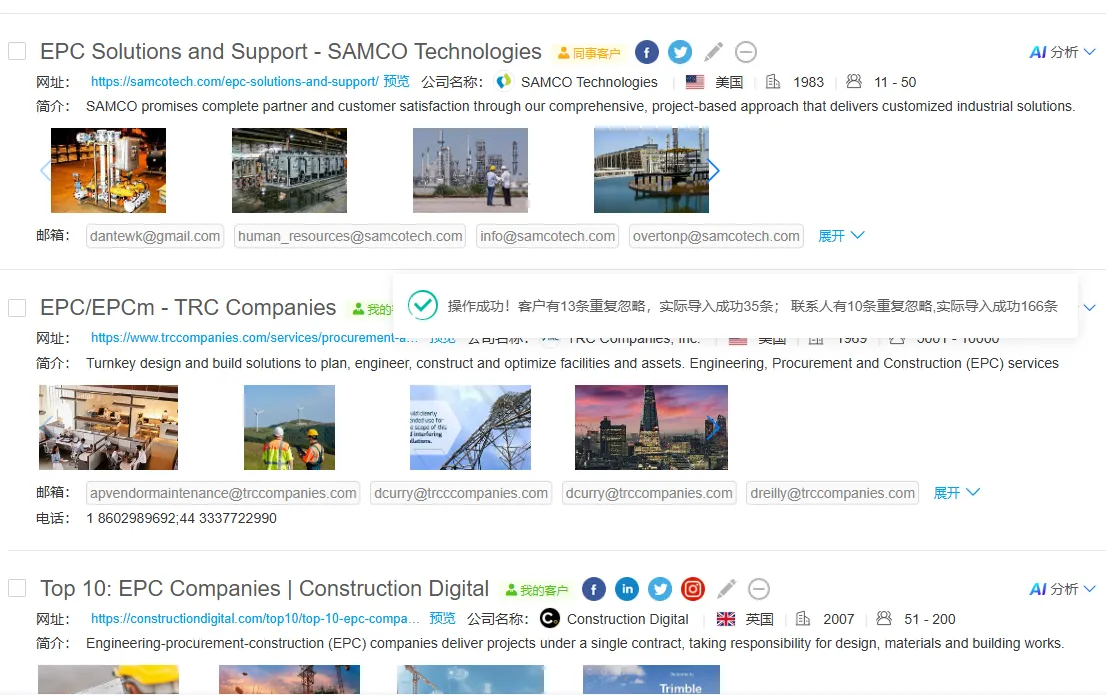Click the green success checkmark icon in notification
The image size is (1106, 695).
click(423, 306)
